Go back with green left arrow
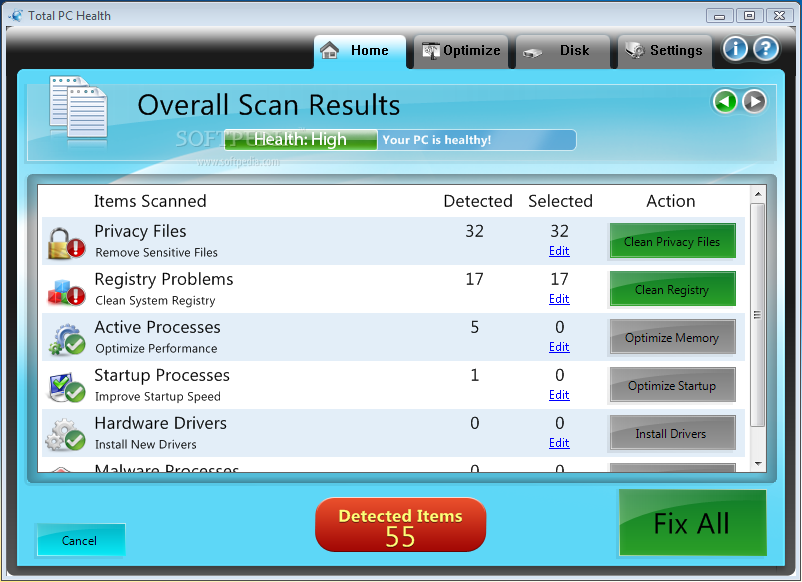This screenshot has height=582, width=802. coord(725,102)
